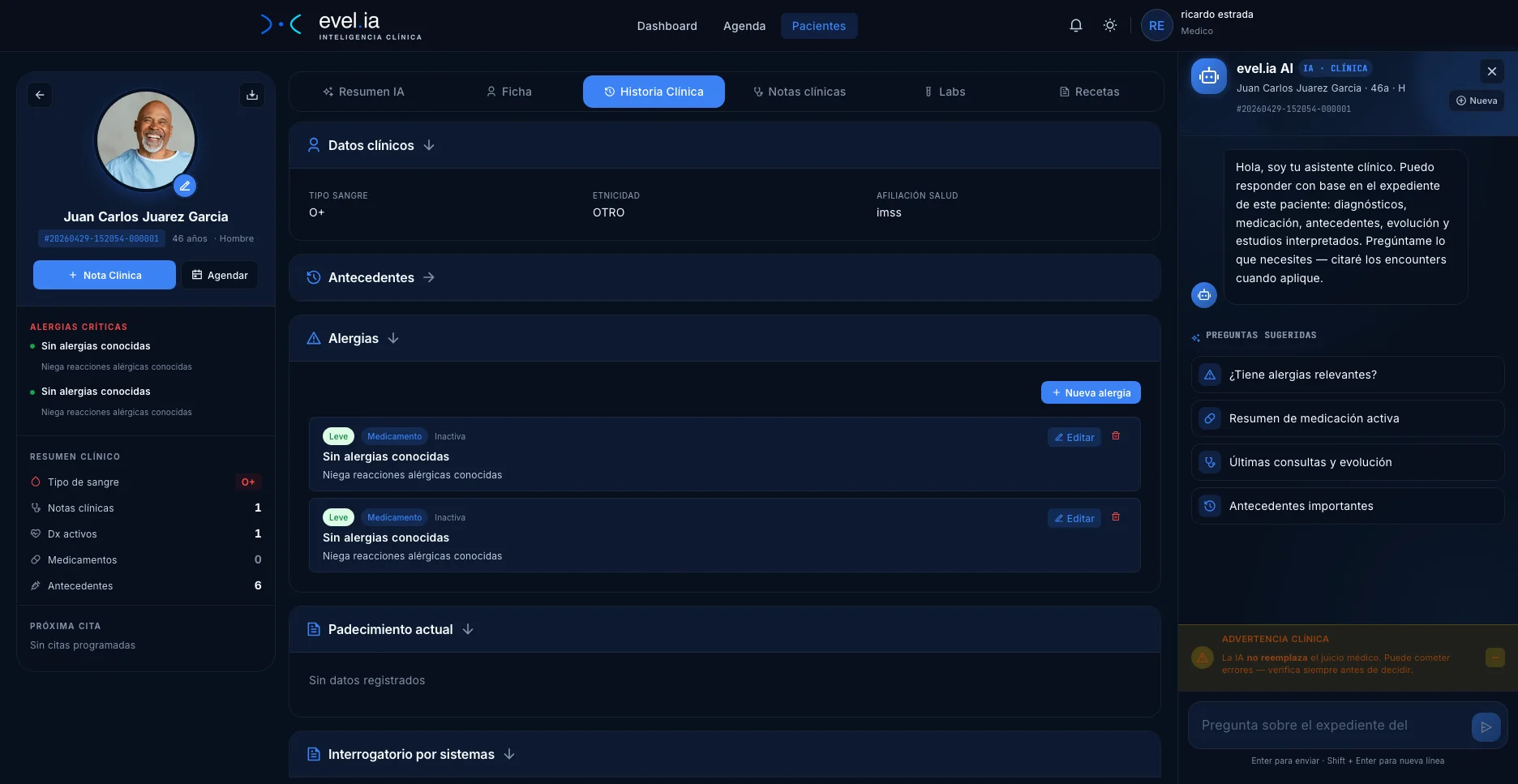Click 'Sin datos registrados' text

click(367, 680)
